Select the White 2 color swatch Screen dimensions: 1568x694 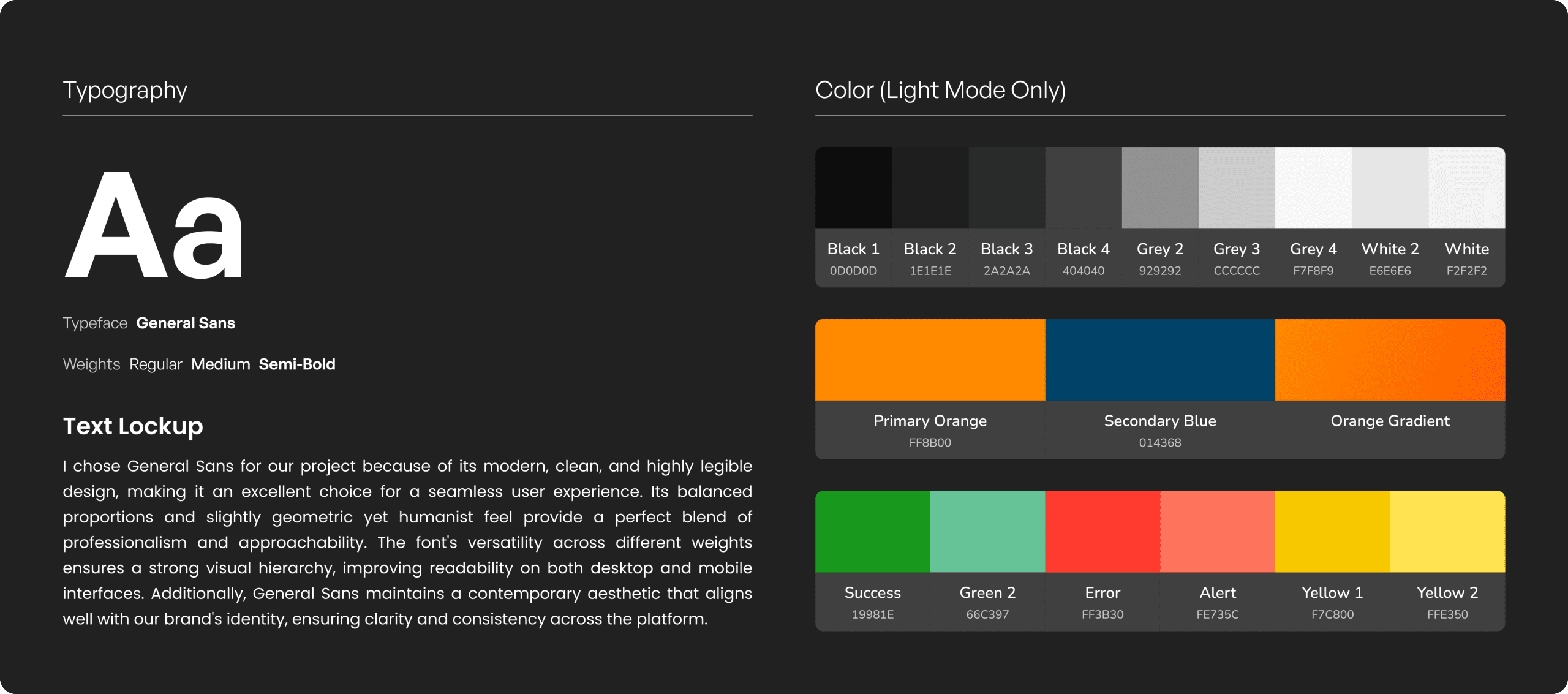pos(1390,188)
